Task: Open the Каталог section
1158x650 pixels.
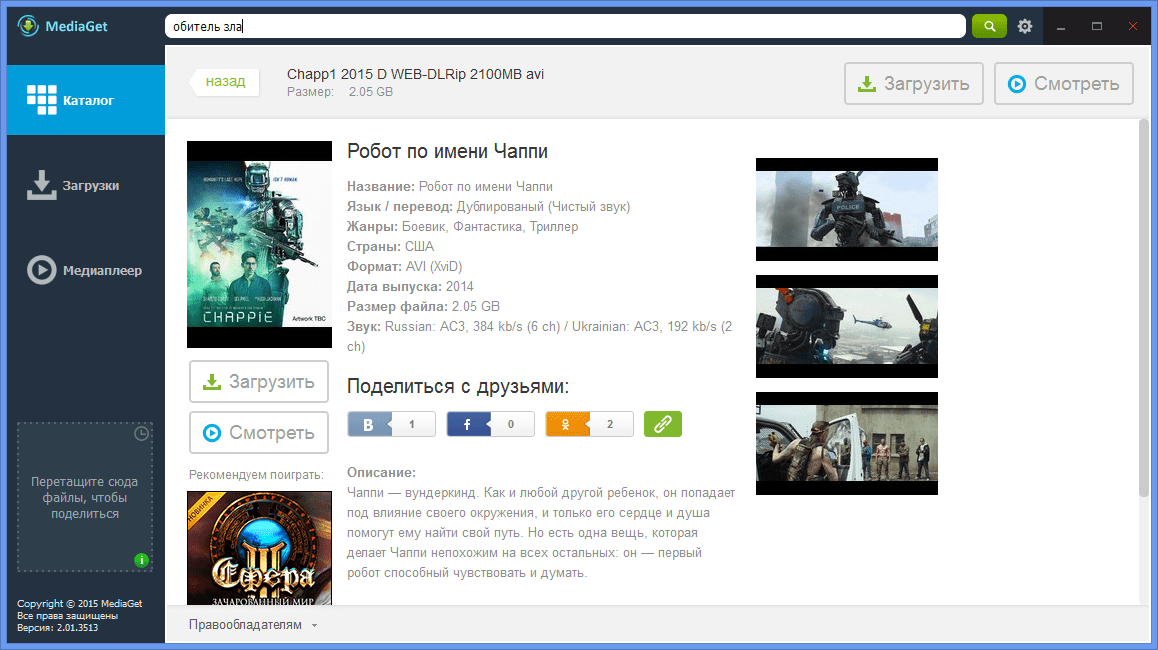Action: (86, 100)
